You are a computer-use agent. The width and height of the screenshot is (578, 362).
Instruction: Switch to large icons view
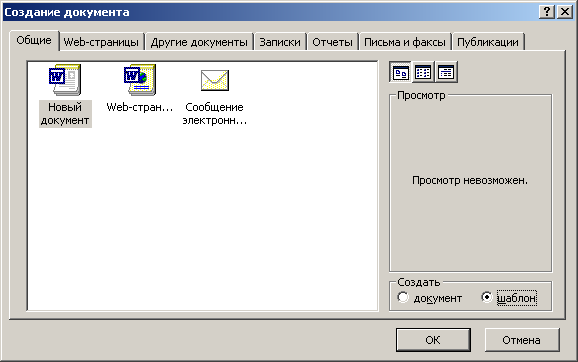pyautogui.click(x=401, y=72)
